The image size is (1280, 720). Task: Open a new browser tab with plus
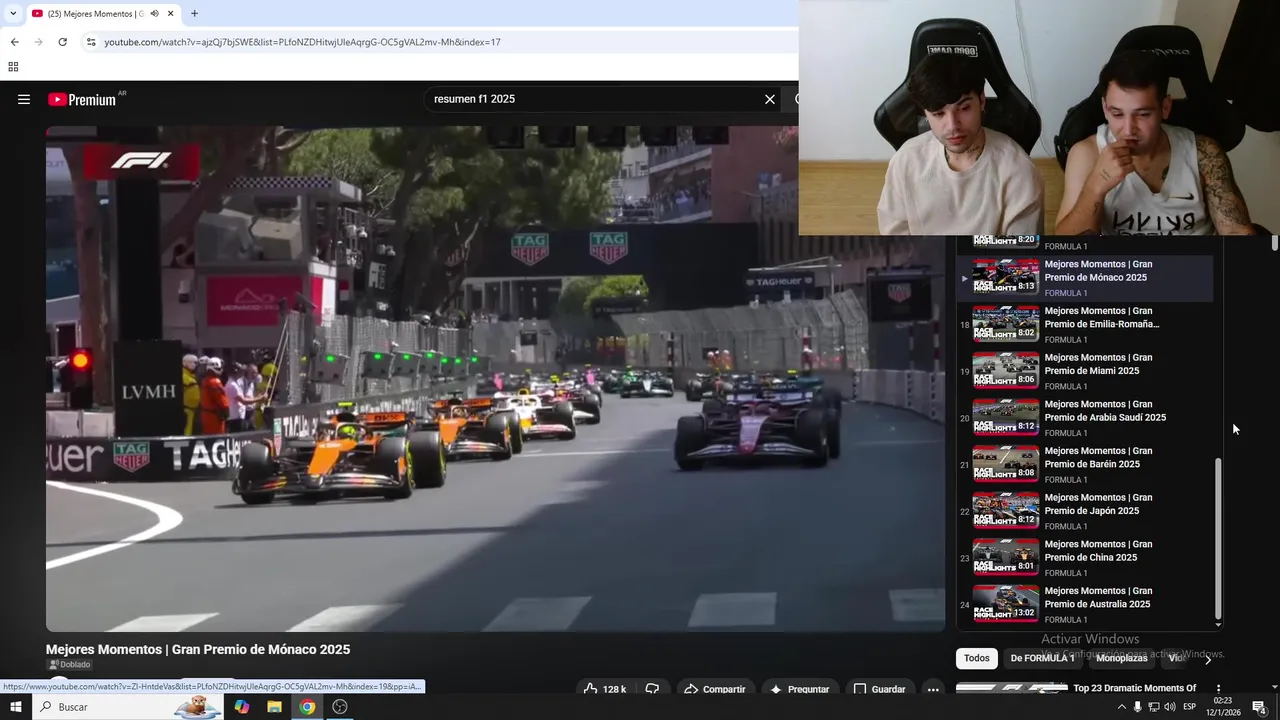pyautogui.click(x=194, y=13)
